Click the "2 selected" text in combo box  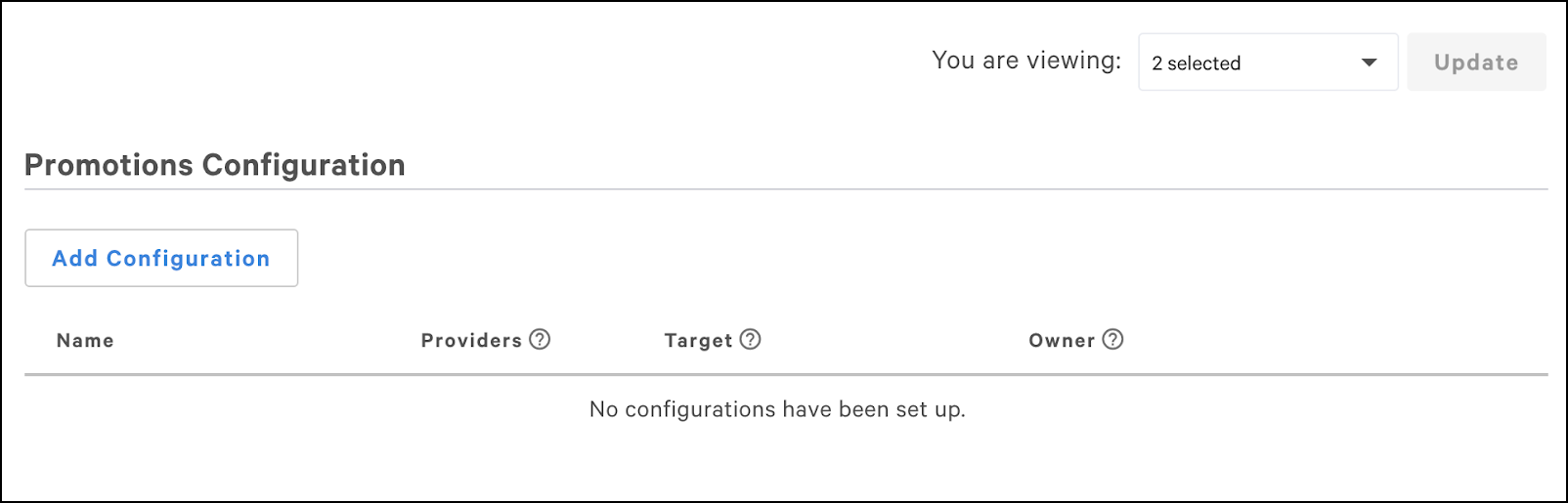pos(1196,63)
